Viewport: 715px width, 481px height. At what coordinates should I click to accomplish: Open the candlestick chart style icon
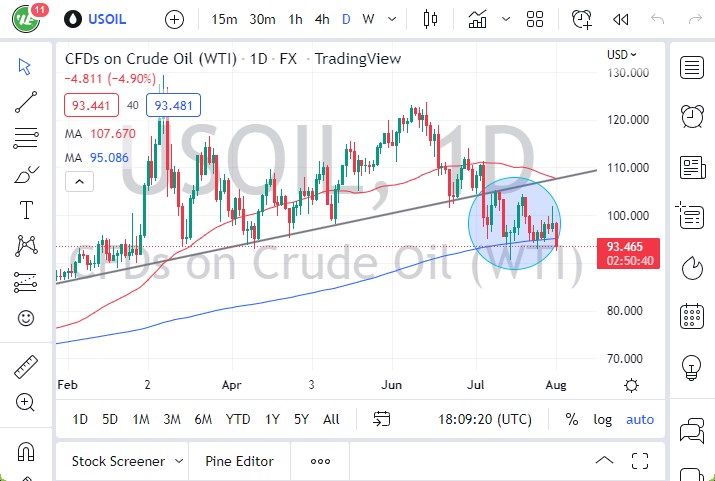point(431,19)
